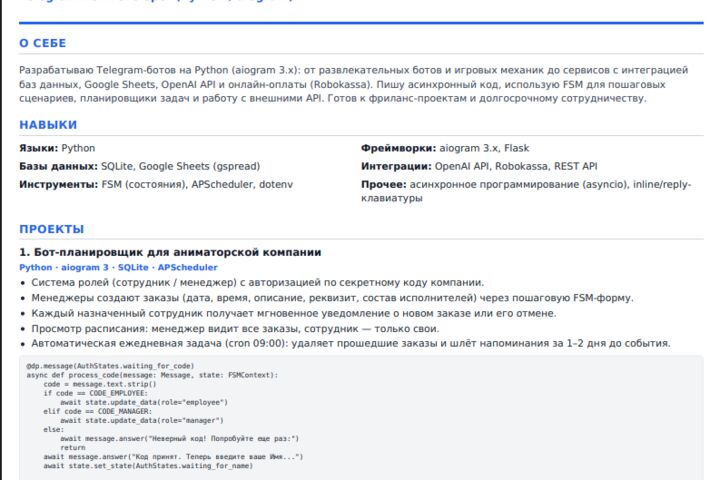Click code line containing 'Неверный код!'
This screenshot has height=480, width=720.
click(x=180, y=439)
